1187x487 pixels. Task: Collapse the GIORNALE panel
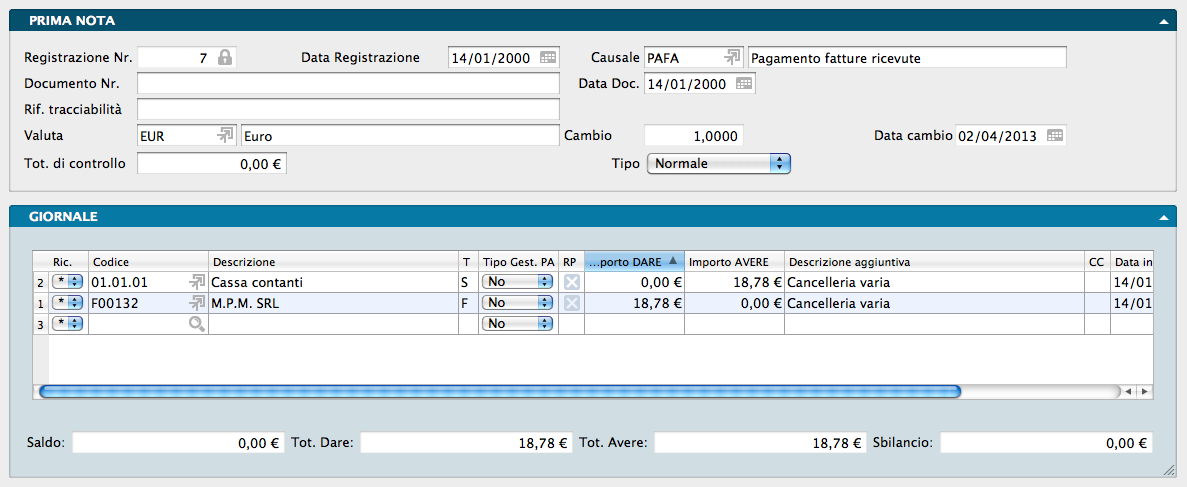point(1163,216)
